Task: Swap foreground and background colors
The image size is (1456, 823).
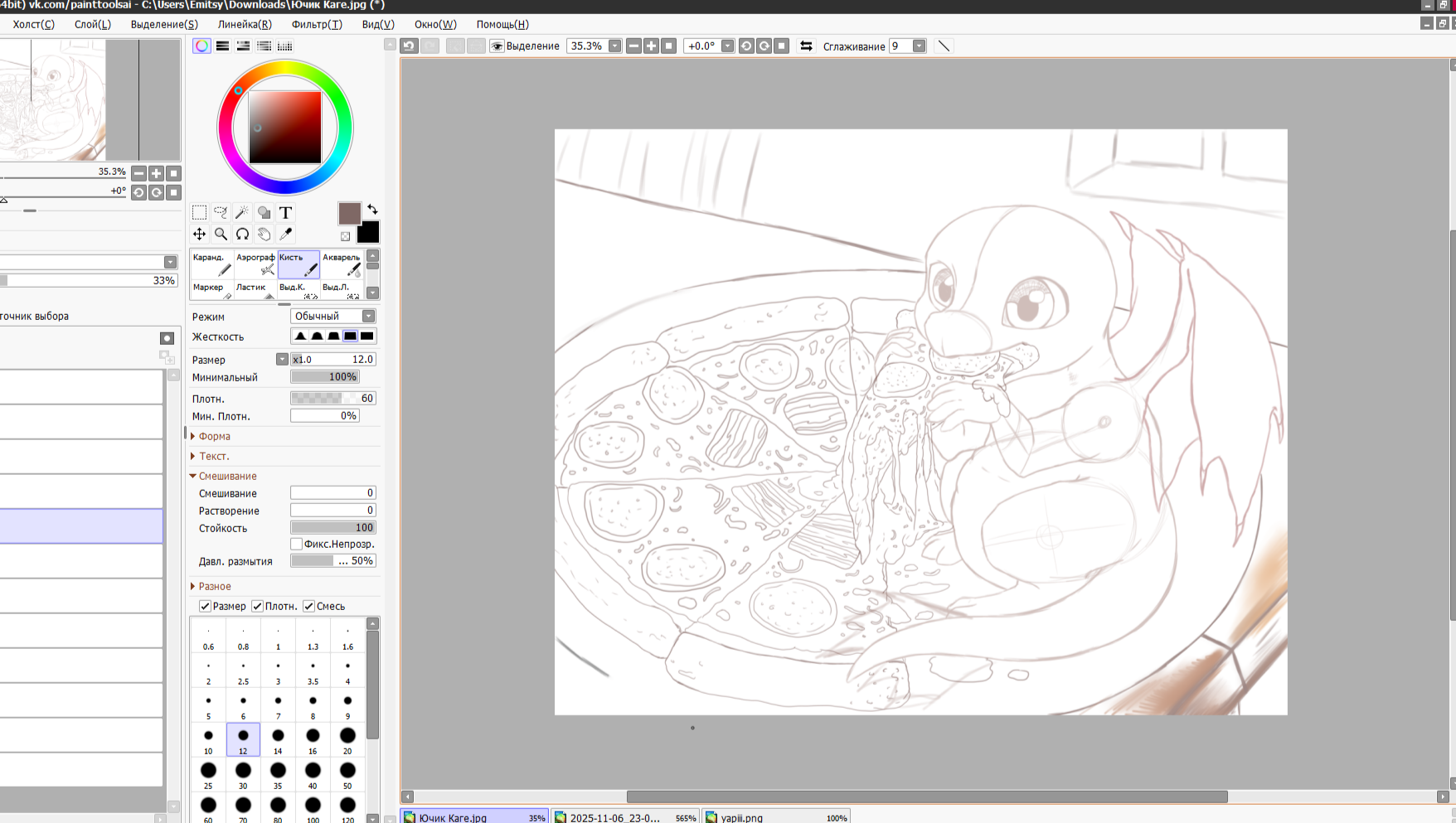Action: (x=372, y=209)
